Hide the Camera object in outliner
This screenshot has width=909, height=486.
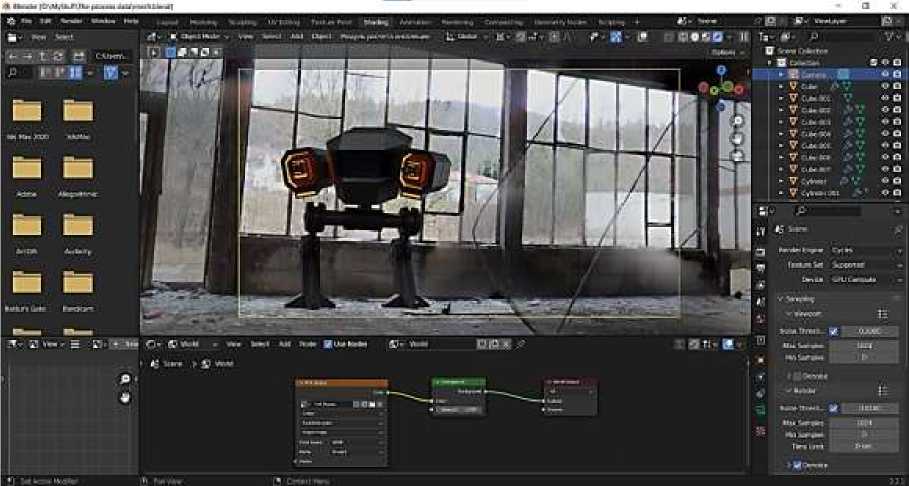coord(884,74)
